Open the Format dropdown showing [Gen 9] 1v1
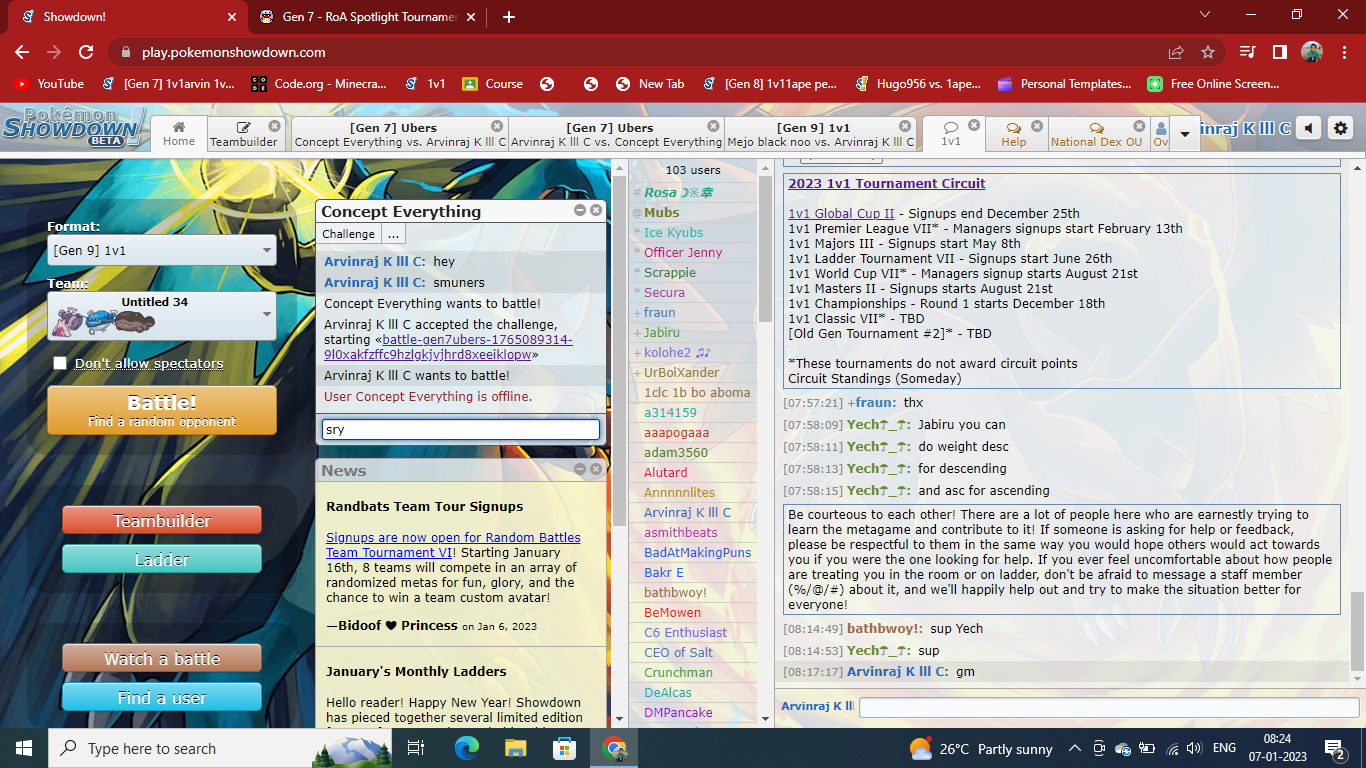 coord(162,250)
